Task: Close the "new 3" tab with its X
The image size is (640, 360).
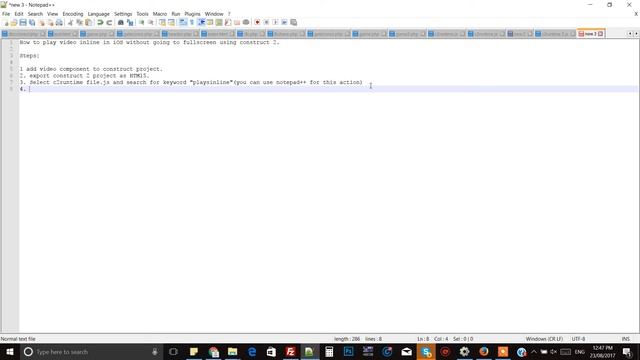Action: (x=601, y=34)
